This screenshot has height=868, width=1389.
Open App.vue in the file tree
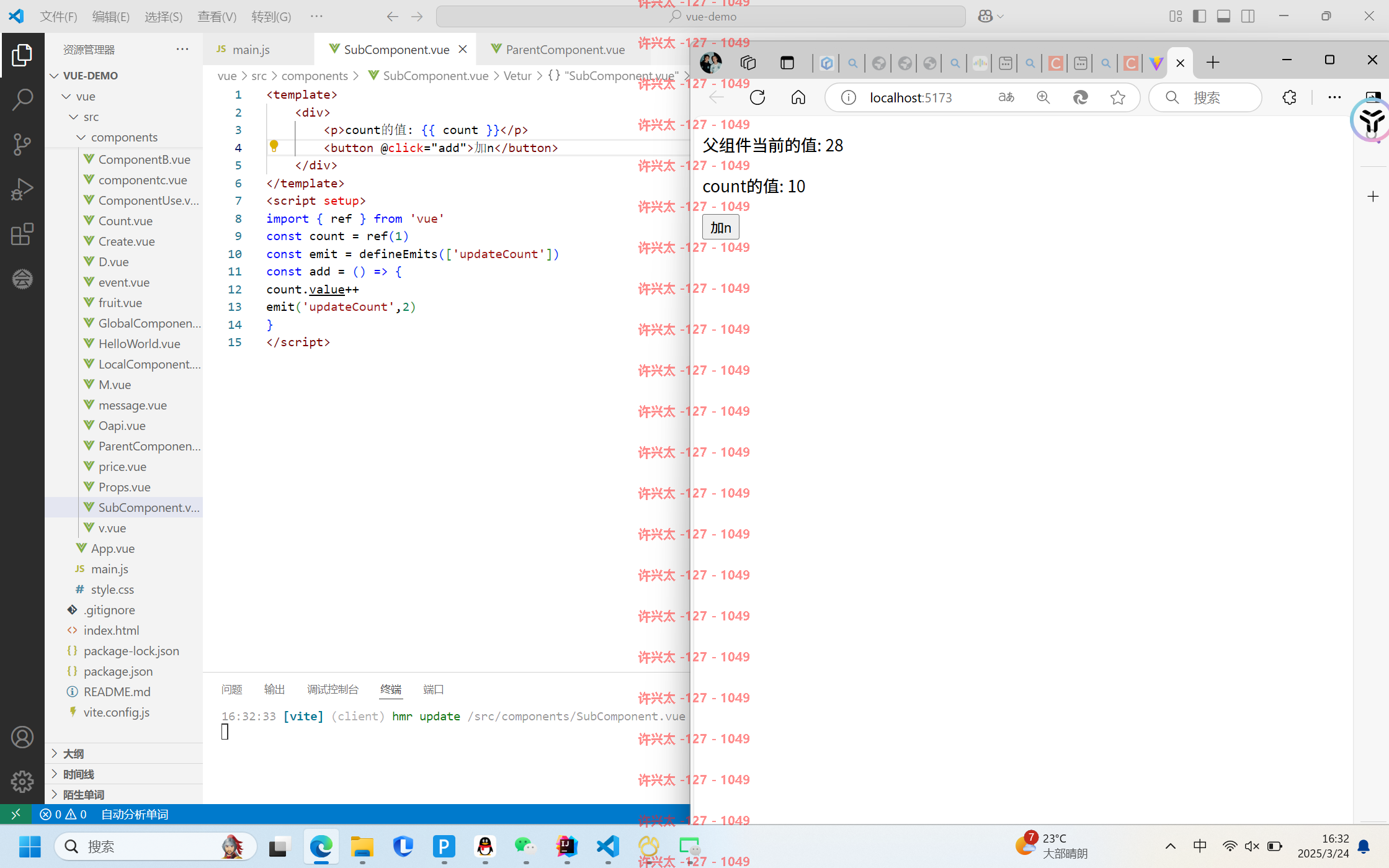click(x=112, y=548)
